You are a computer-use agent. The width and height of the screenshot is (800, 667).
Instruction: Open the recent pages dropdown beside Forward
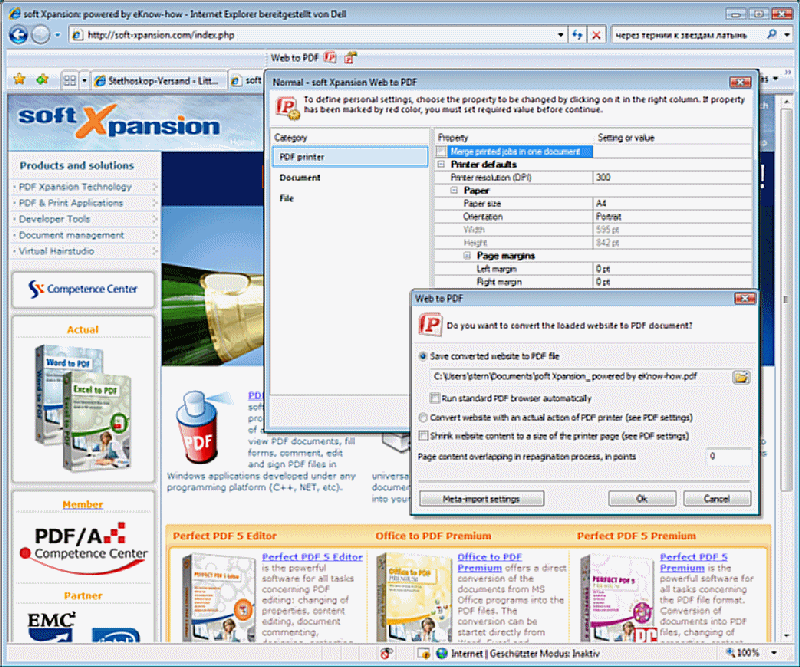[58, 35]
